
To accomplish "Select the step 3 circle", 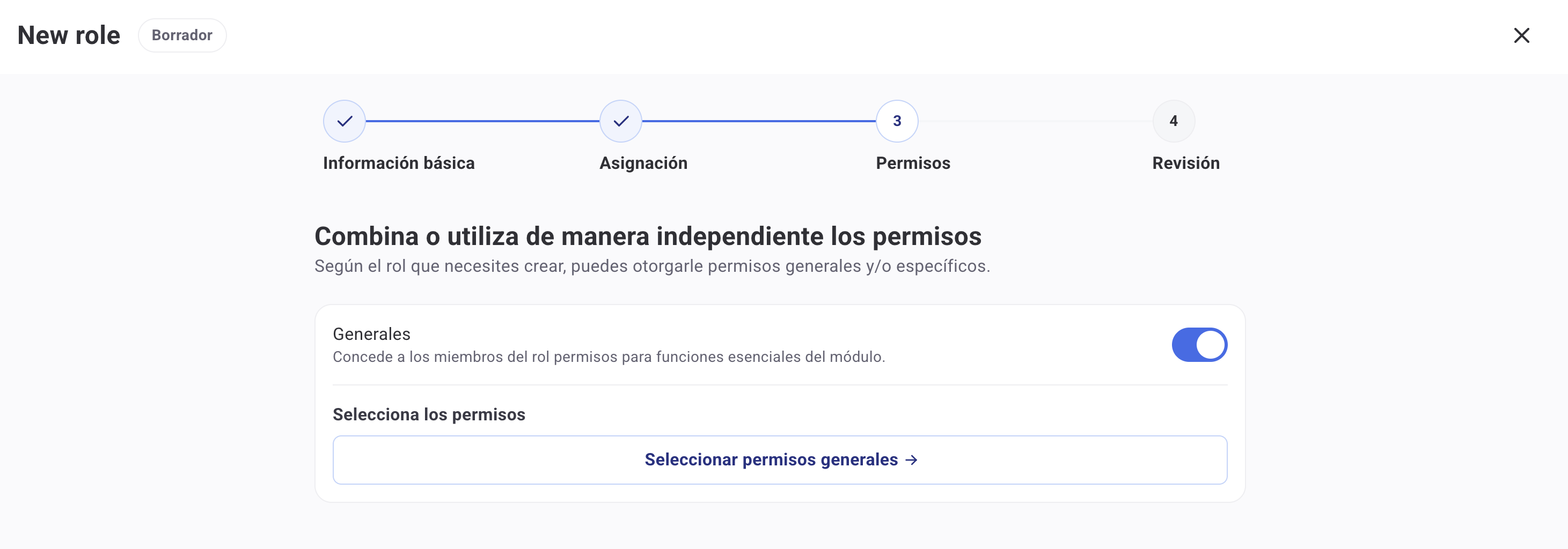I will coord(897,121).
